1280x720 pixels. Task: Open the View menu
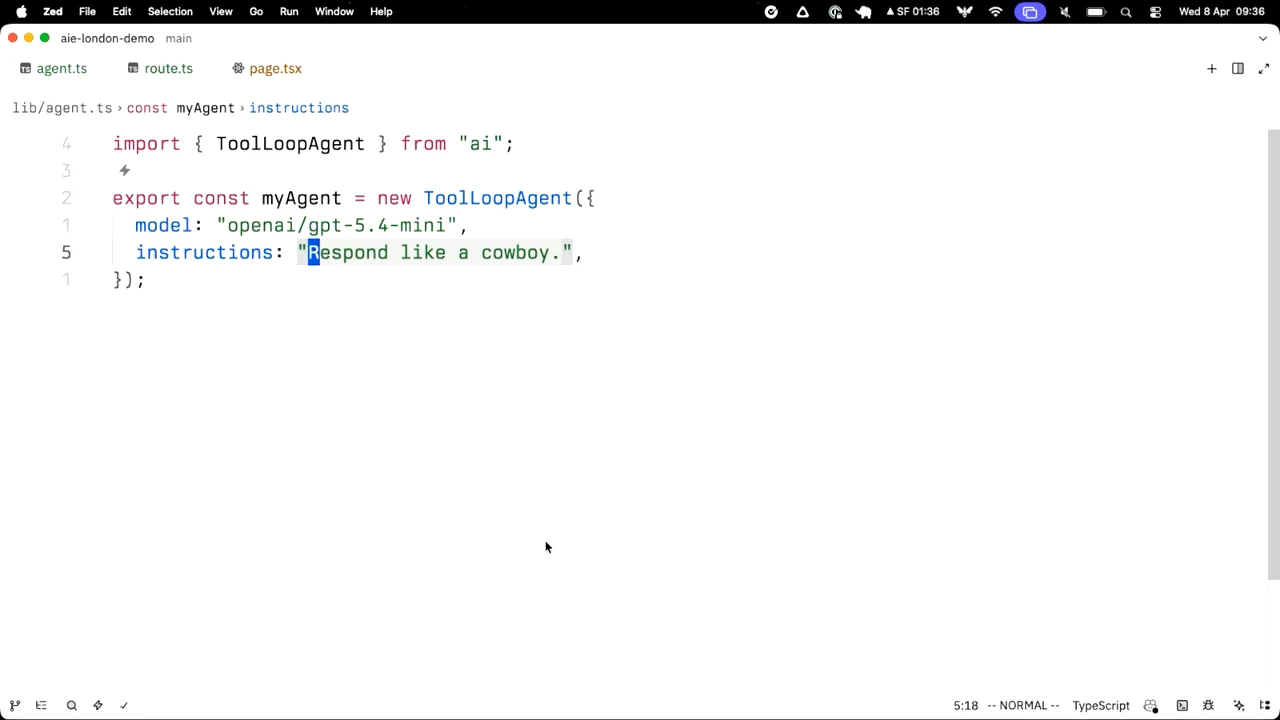tap(221, 12)
